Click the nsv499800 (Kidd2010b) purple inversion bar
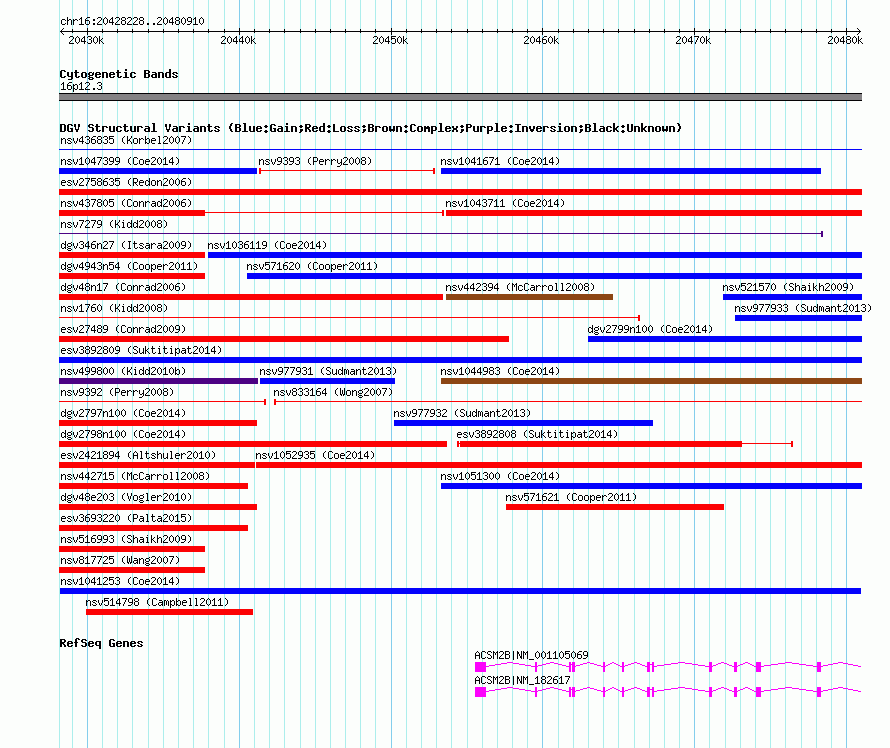The image size is (890, 748). (158, 381)
